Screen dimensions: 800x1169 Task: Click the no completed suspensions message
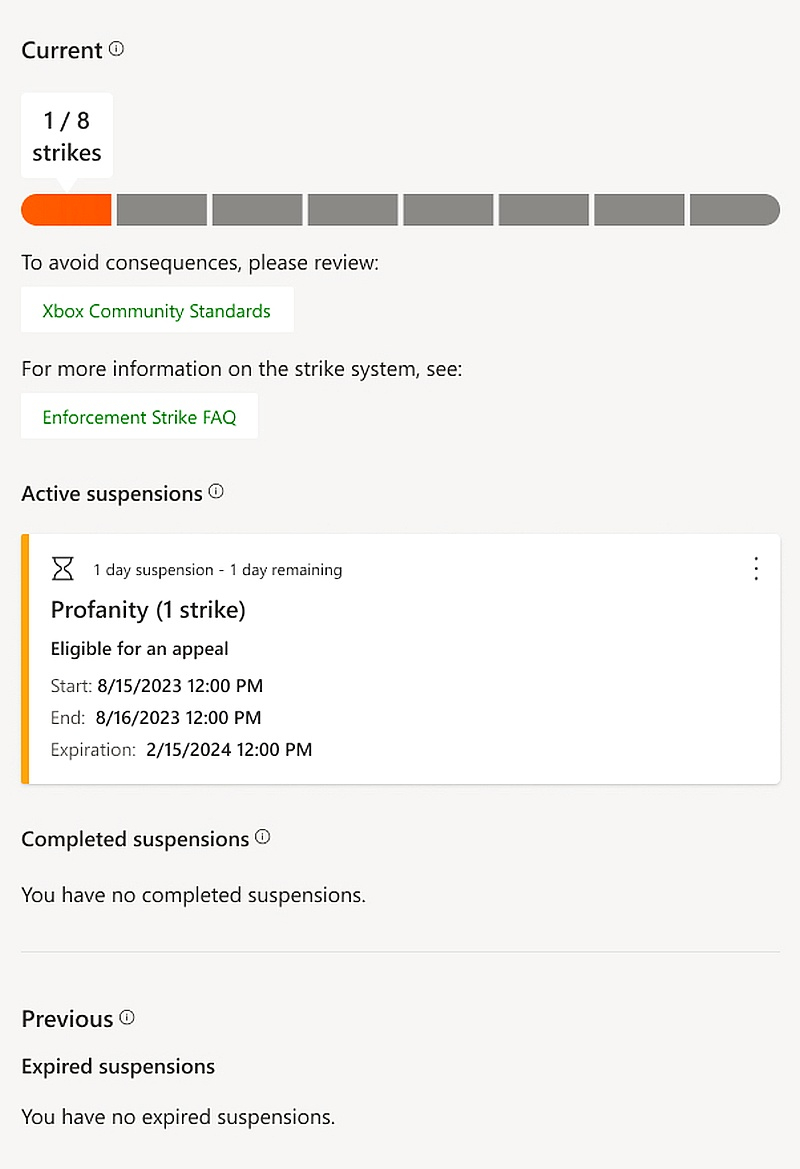(194, 894)
